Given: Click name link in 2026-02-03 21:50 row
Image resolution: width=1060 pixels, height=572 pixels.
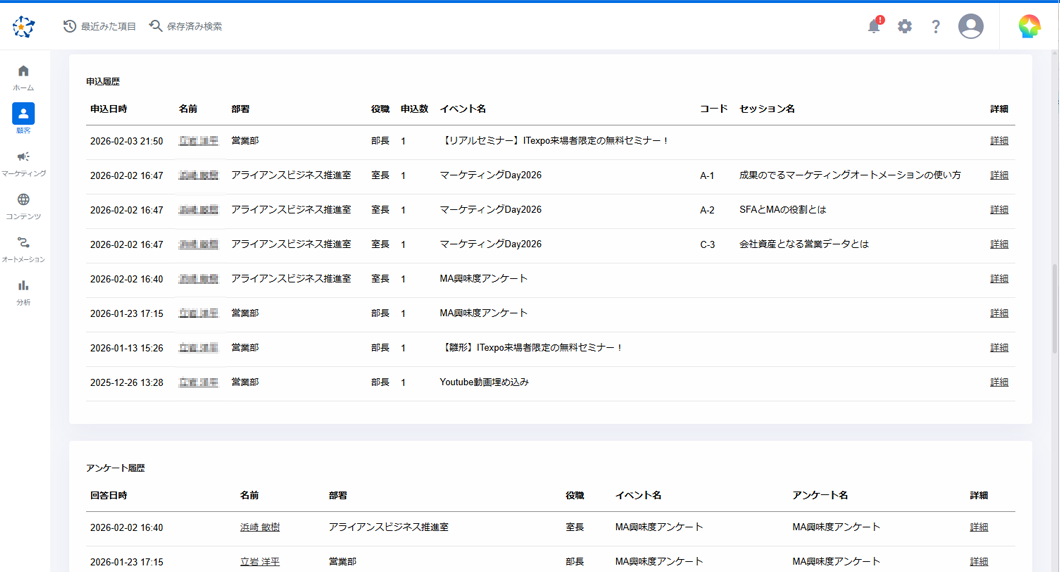Looking at the screenshot, I should click(x=198, y=141).
